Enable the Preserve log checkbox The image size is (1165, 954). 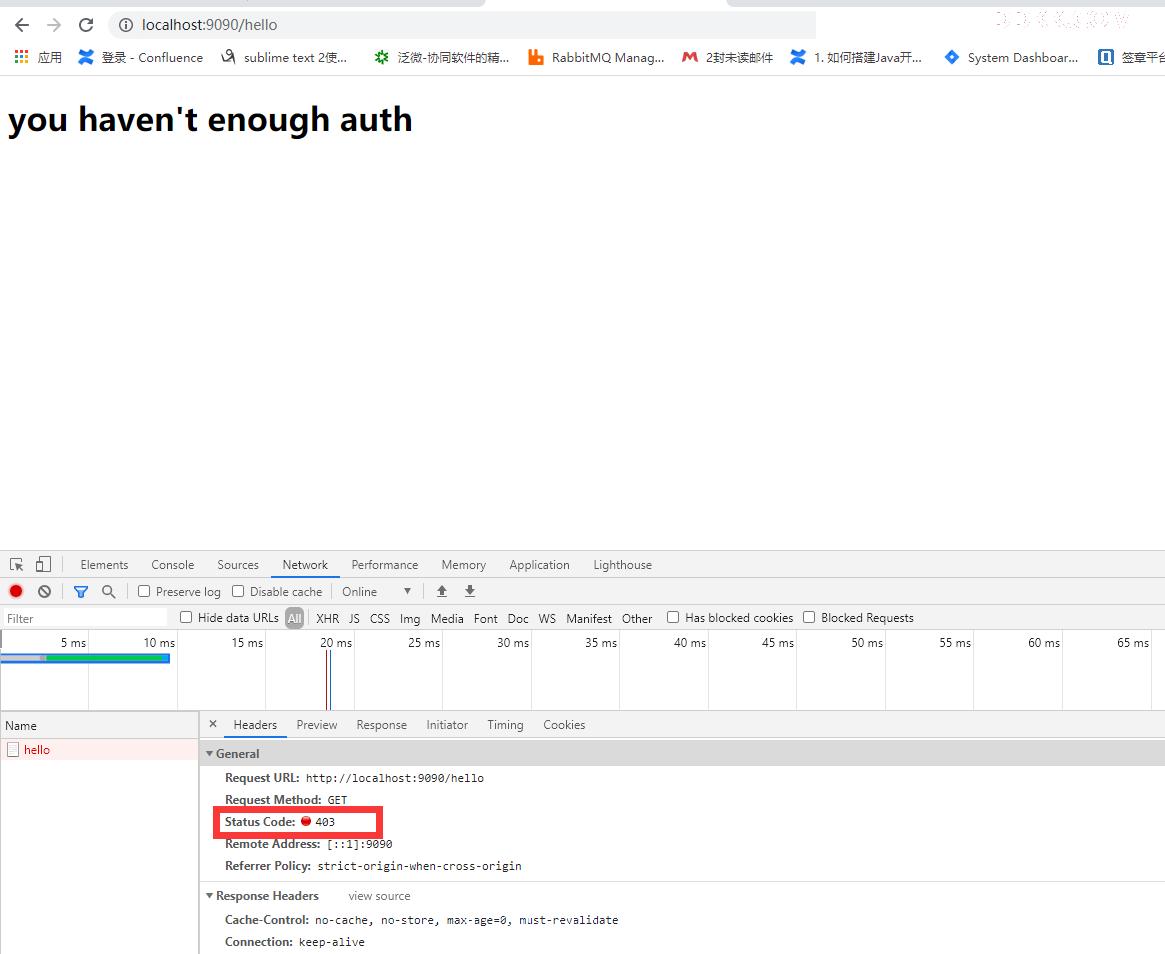point(144,591)
